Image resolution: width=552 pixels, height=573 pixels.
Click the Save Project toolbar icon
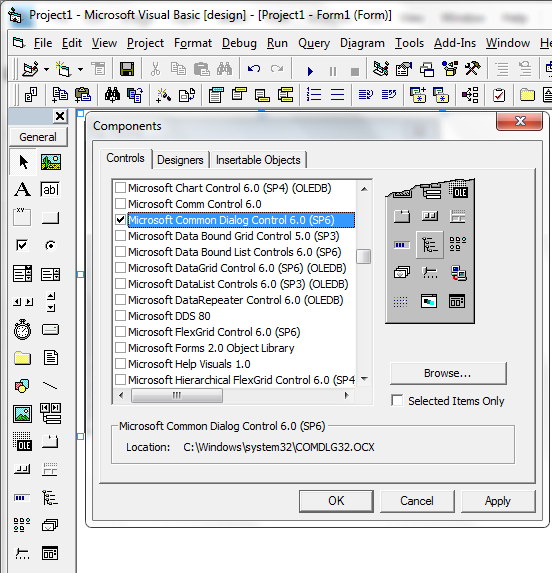tap(127, 69)
